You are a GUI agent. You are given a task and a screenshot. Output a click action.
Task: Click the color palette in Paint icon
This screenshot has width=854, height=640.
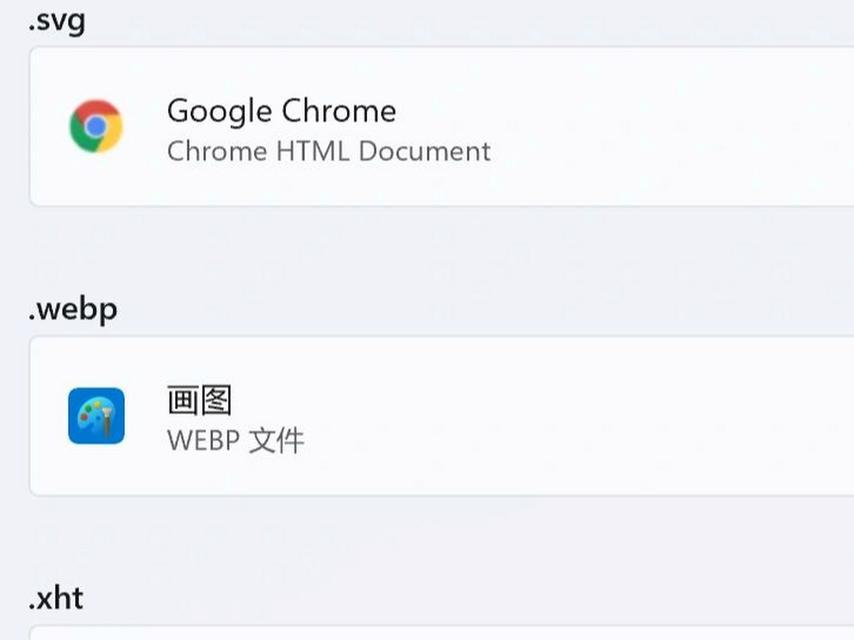pyautogui.click(x=93, y=418)
